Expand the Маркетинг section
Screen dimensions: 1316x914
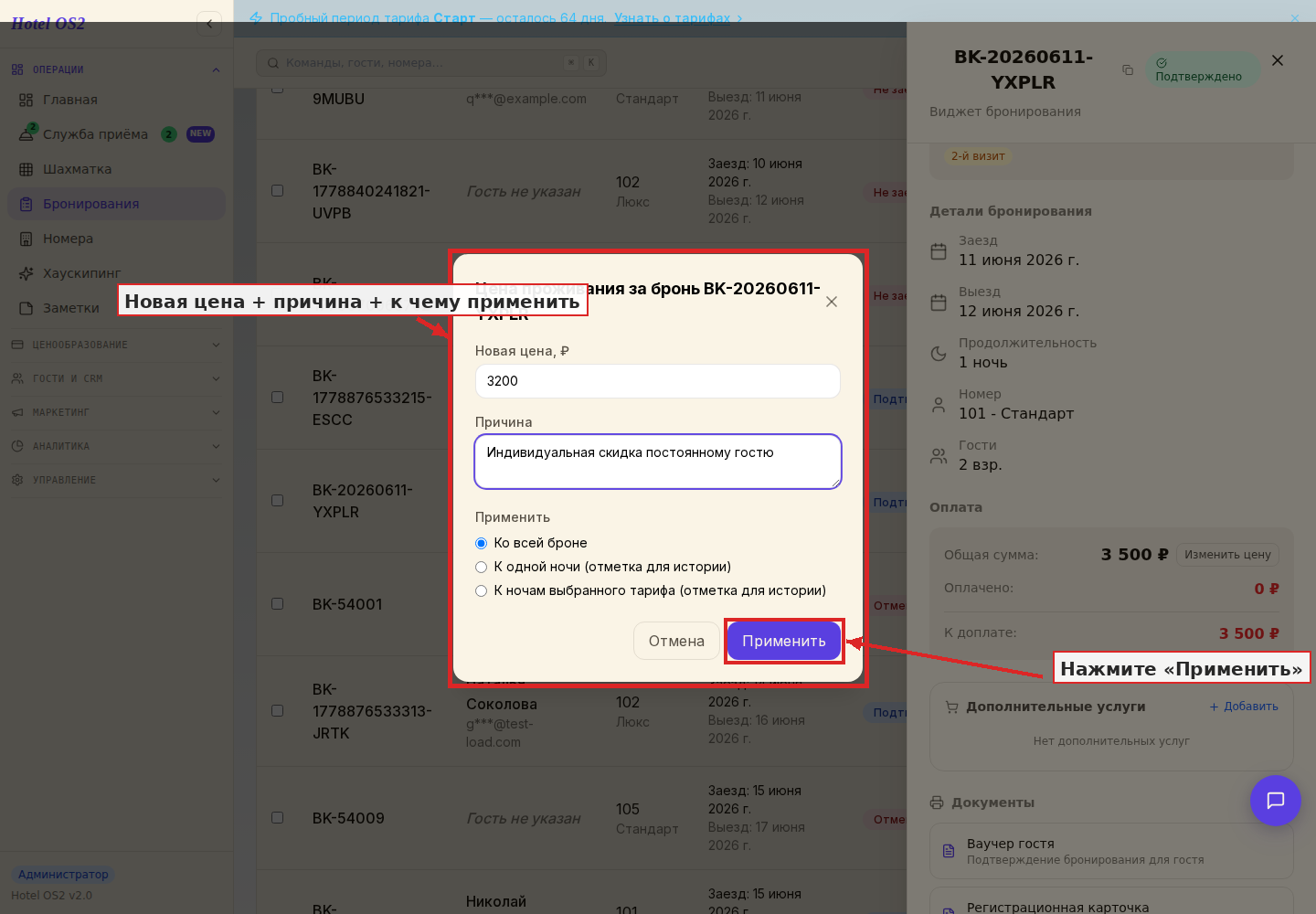216,412
